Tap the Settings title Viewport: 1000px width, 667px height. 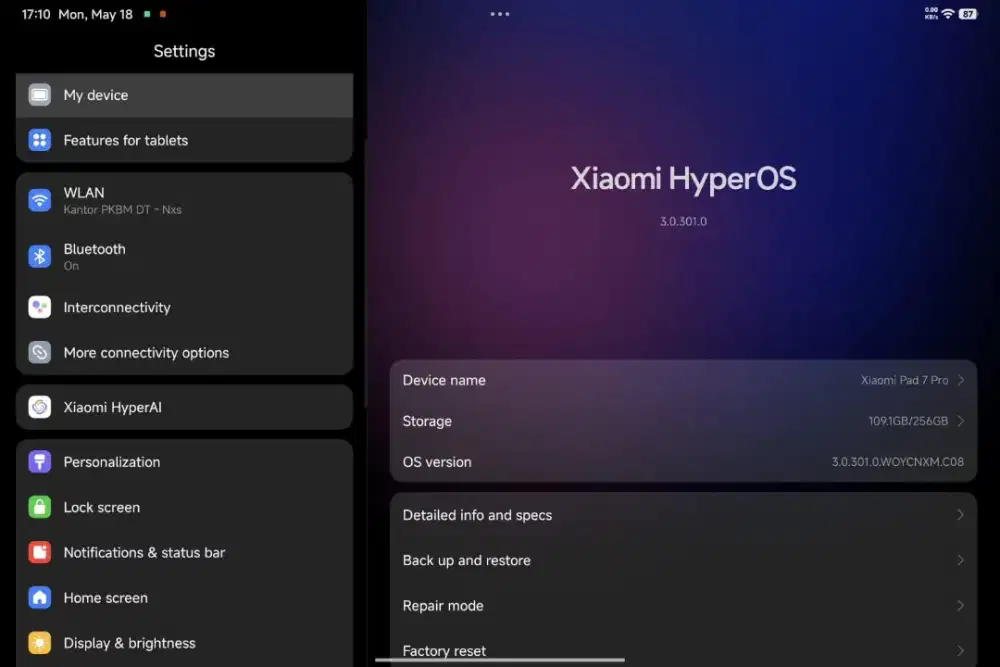tap(184, 51)
